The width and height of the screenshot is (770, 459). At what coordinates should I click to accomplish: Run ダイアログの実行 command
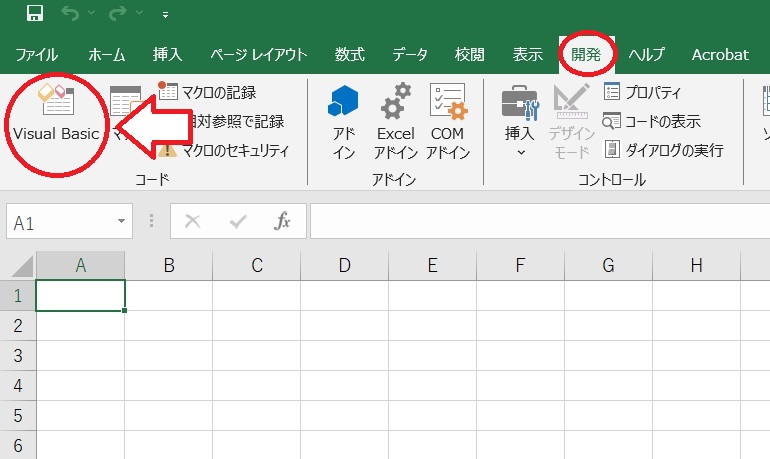tap(663, 150)
